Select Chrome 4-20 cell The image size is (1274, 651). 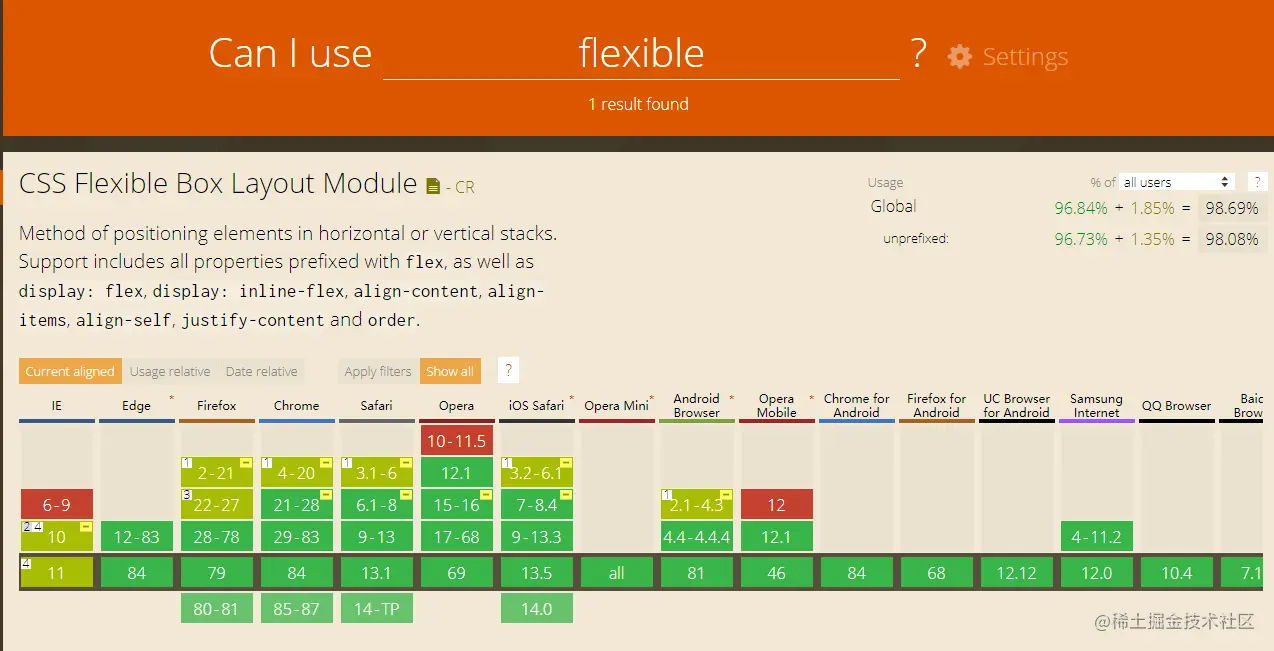click(x=297, y=472)
